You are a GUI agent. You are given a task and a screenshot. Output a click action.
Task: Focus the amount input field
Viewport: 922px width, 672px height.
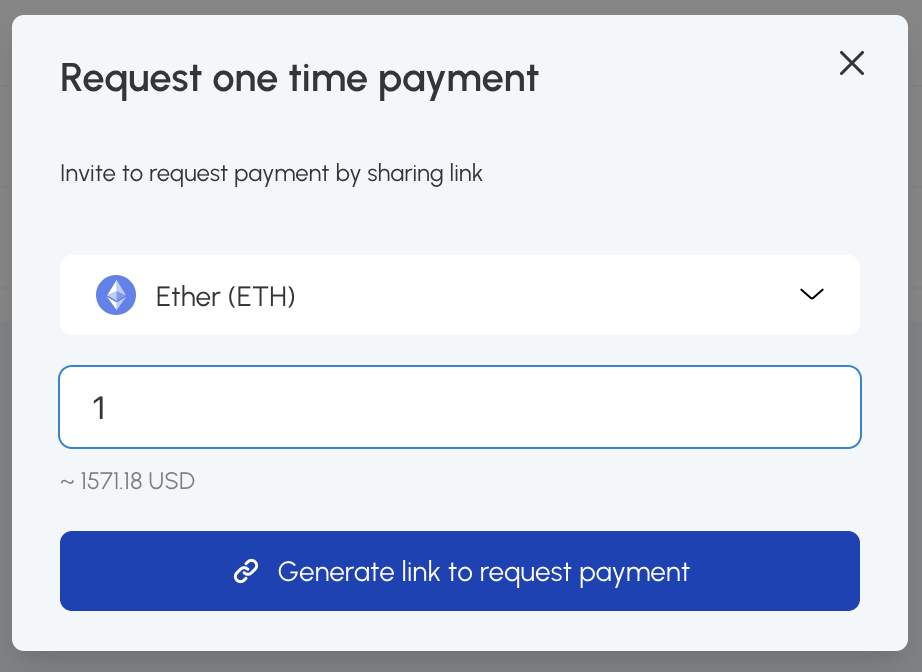tap(460, 407)
